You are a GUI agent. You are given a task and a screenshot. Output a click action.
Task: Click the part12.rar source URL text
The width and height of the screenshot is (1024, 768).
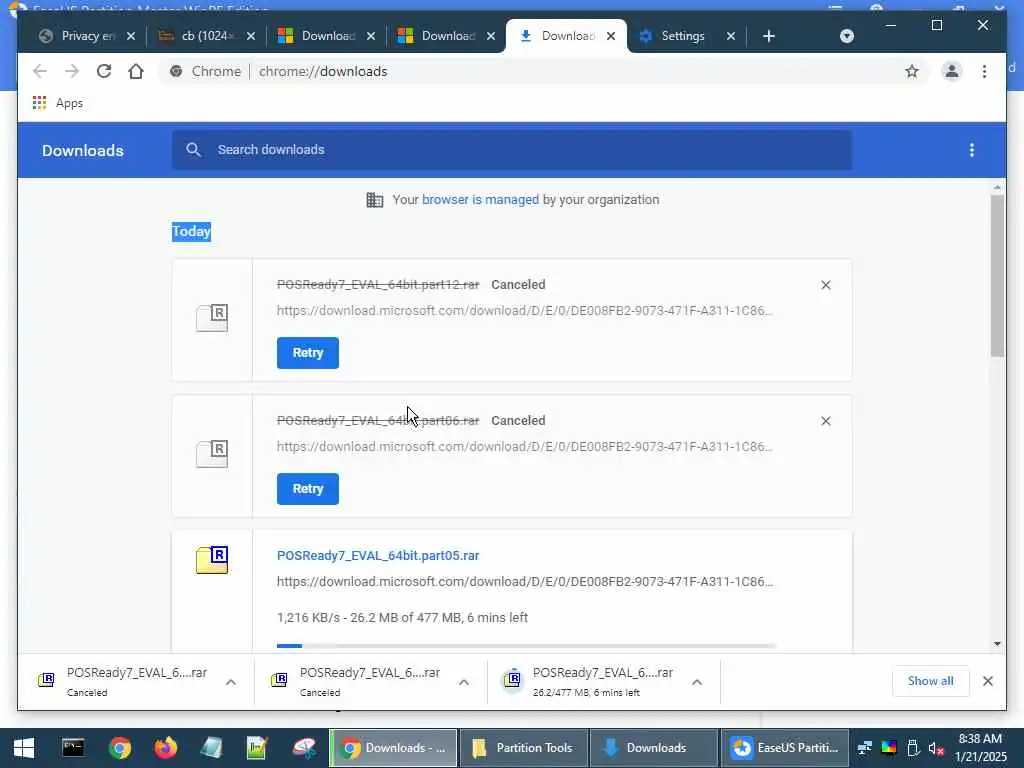(524, 311)
